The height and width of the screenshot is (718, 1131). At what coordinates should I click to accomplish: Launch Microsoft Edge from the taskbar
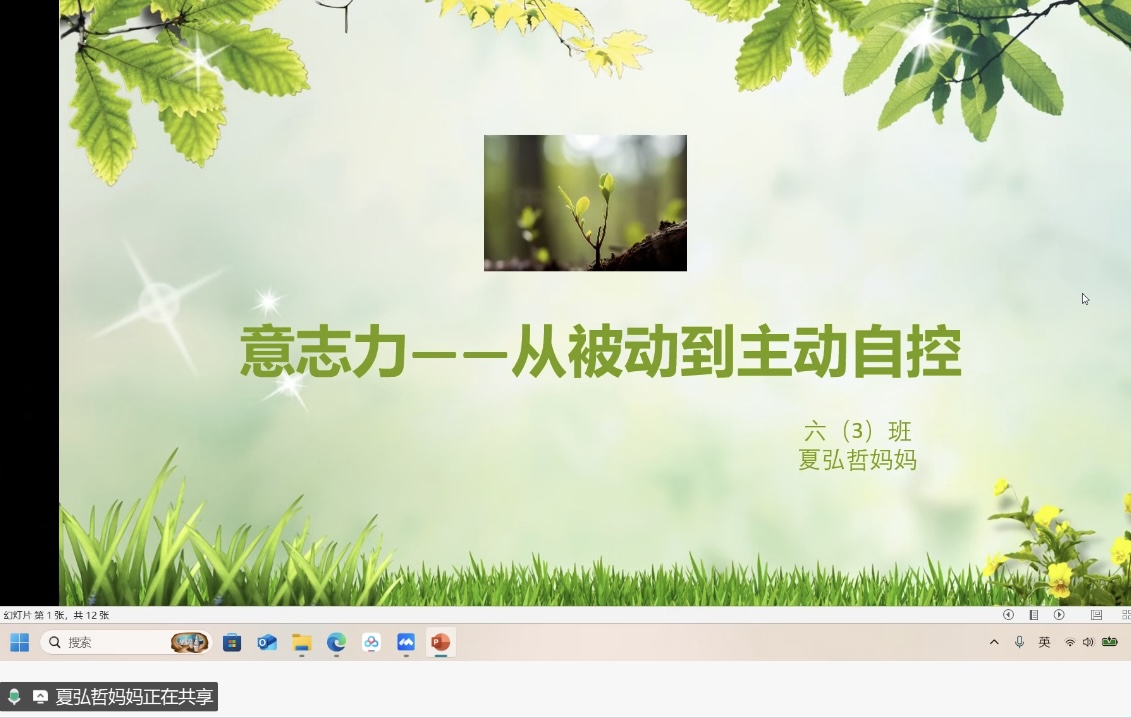336,643
